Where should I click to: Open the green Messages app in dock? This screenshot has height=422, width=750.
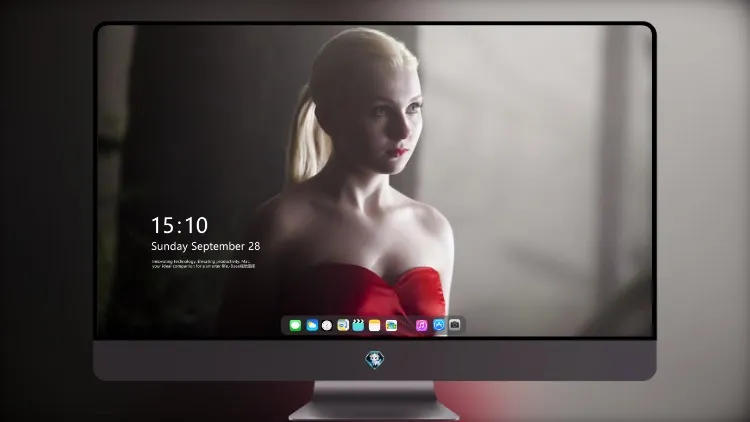coord(295,325)
